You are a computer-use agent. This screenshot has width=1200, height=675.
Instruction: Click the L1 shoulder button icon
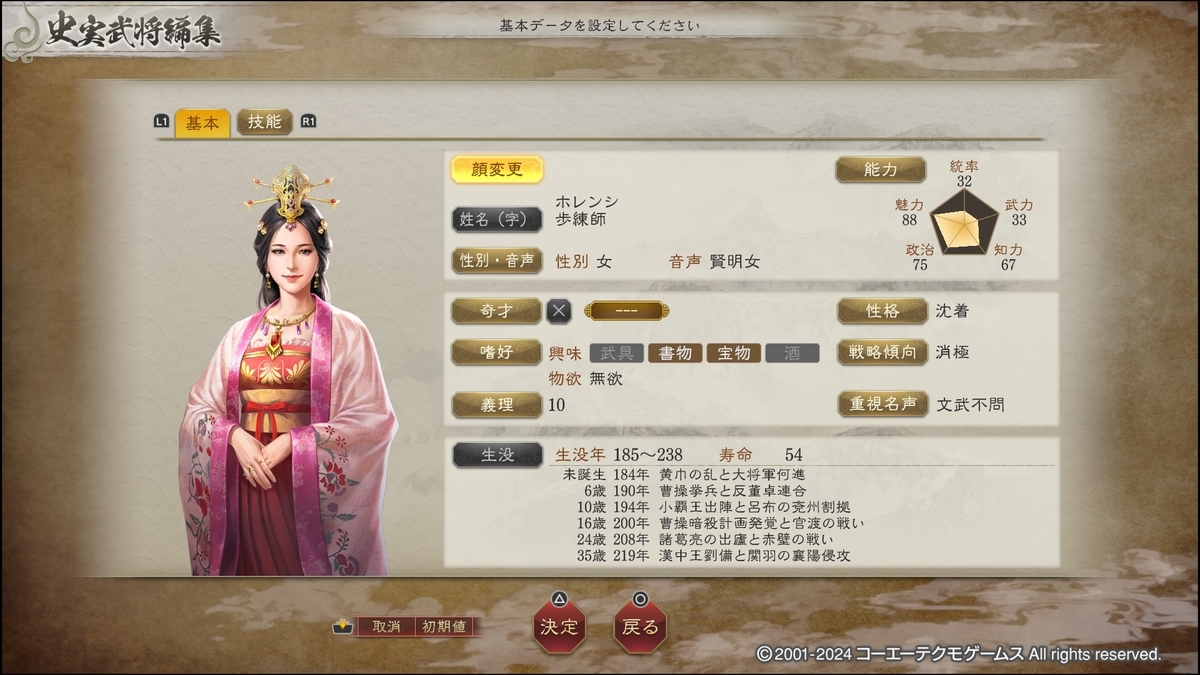click(162, 122)
